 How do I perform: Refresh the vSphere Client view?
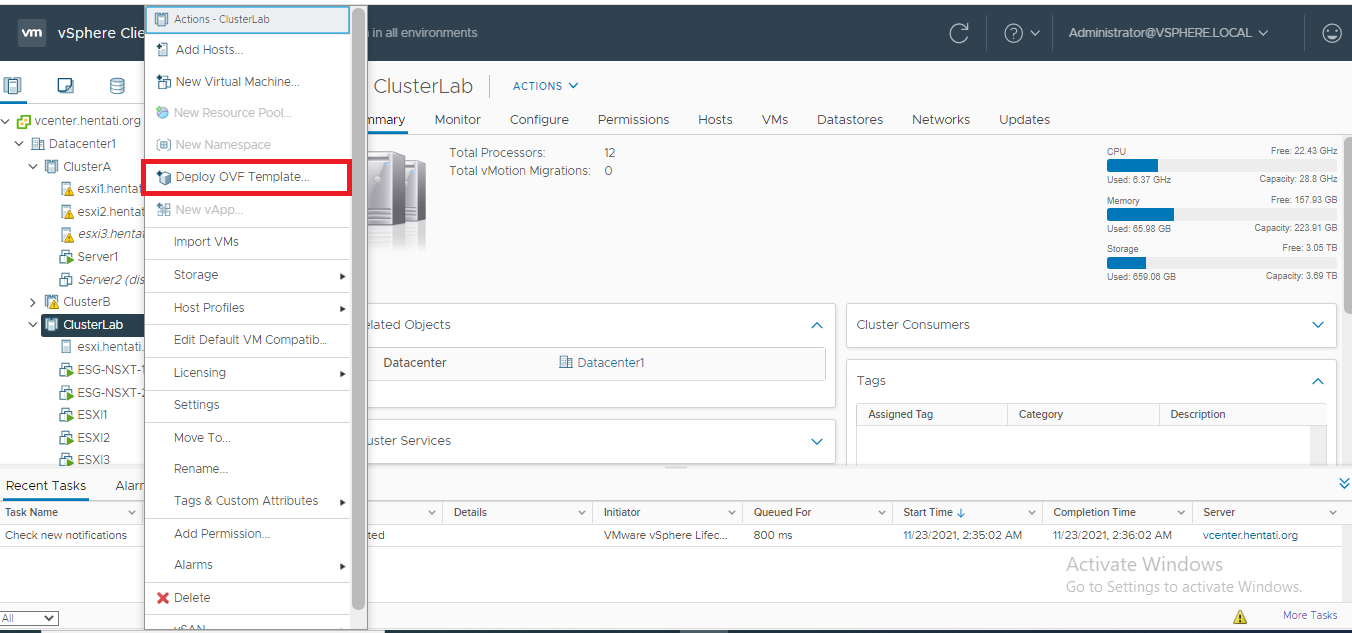pyautogui.click(x=958, y=33)
